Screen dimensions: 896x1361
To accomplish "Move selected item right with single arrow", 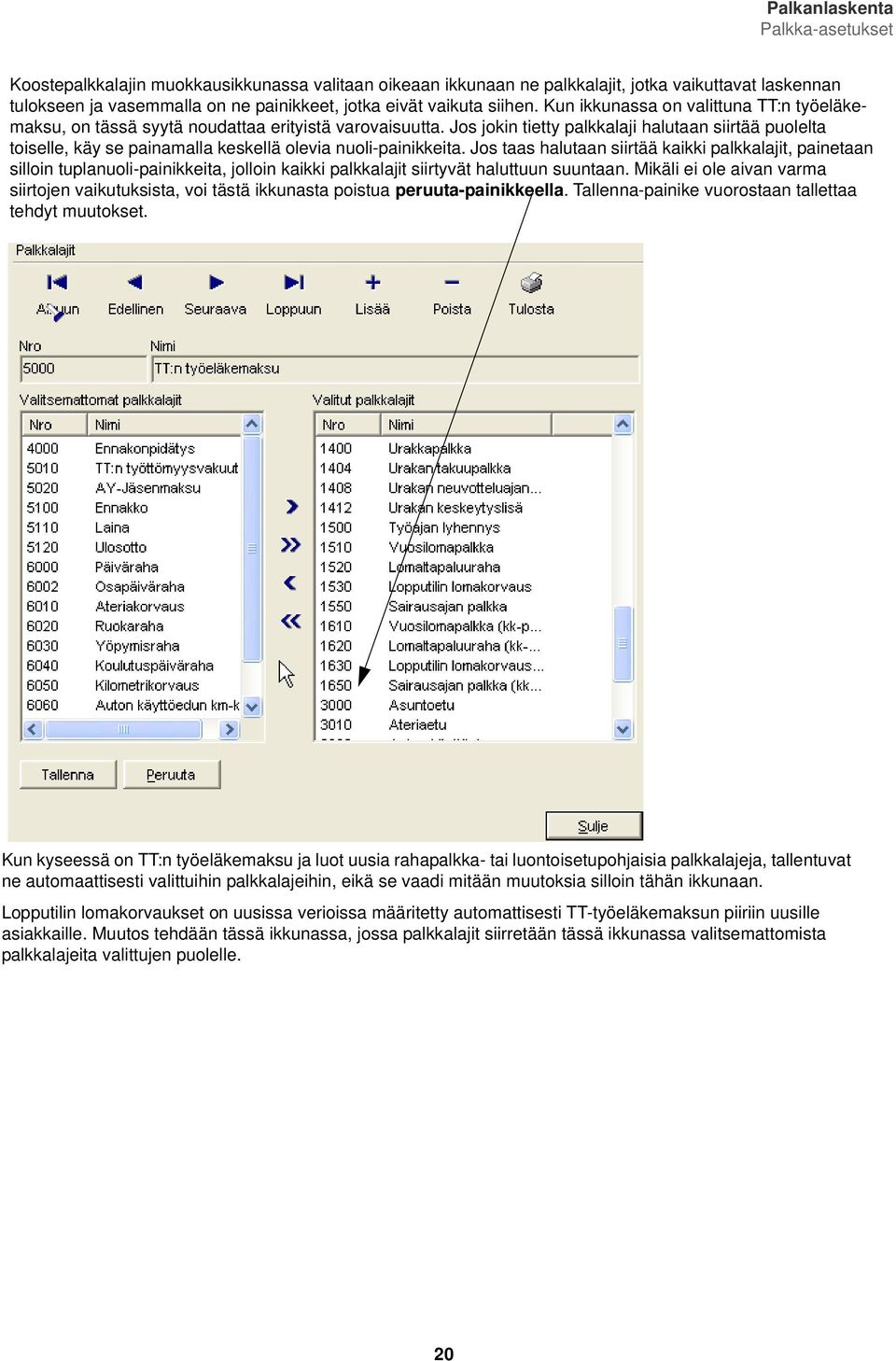I will (x=291, y=506).
